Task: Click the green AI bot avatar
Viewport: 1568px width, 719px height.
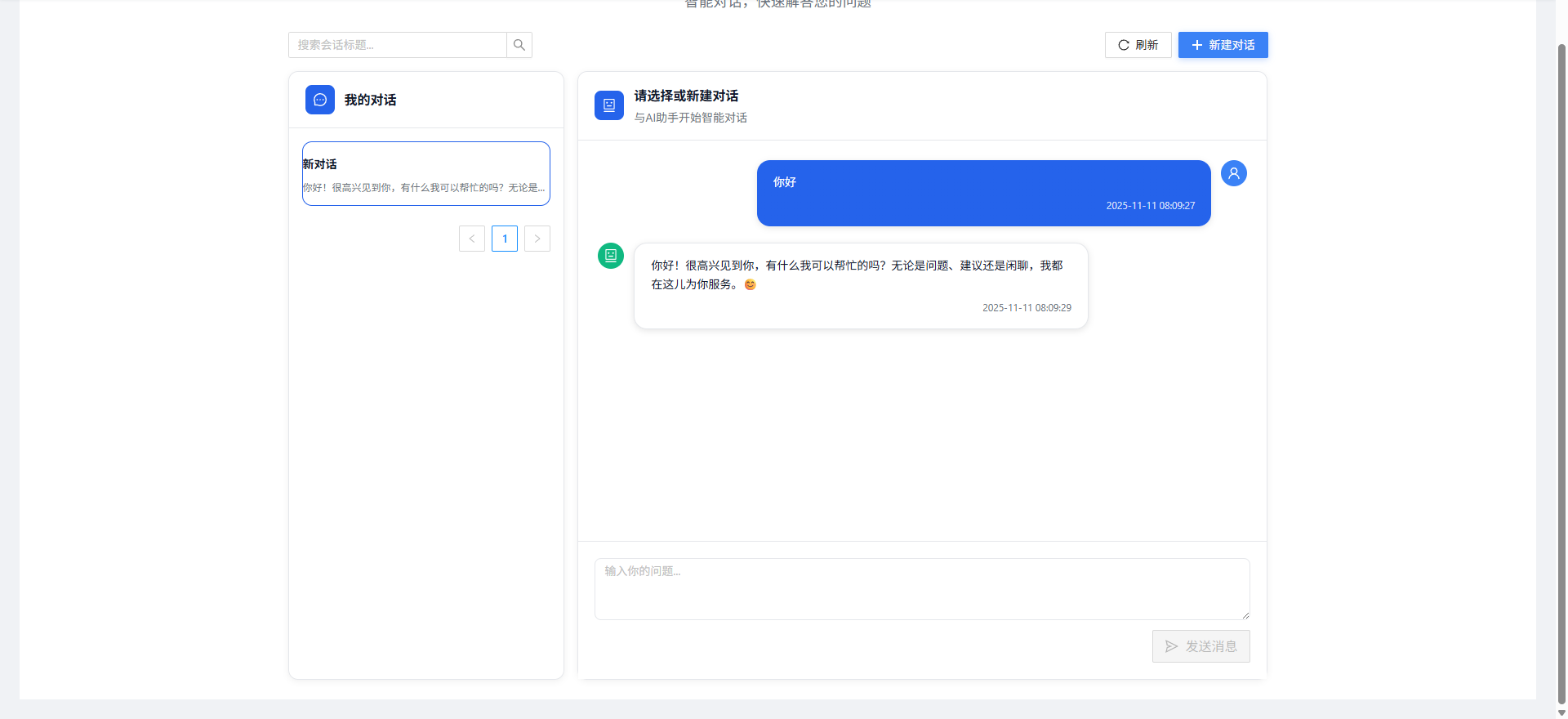Action: tap(611, 256)
